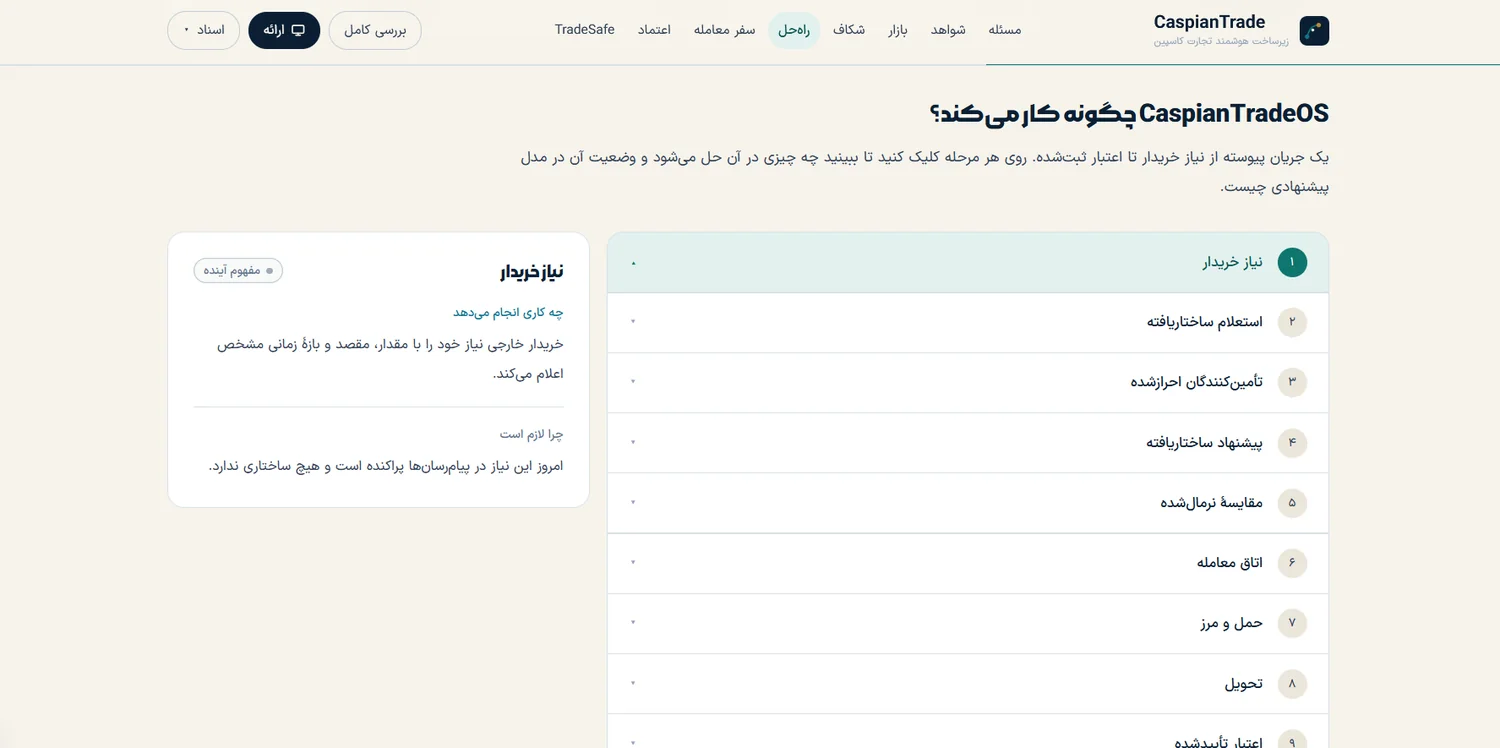
Task: Select step number ۴ circle
Action: point(1292,442)
